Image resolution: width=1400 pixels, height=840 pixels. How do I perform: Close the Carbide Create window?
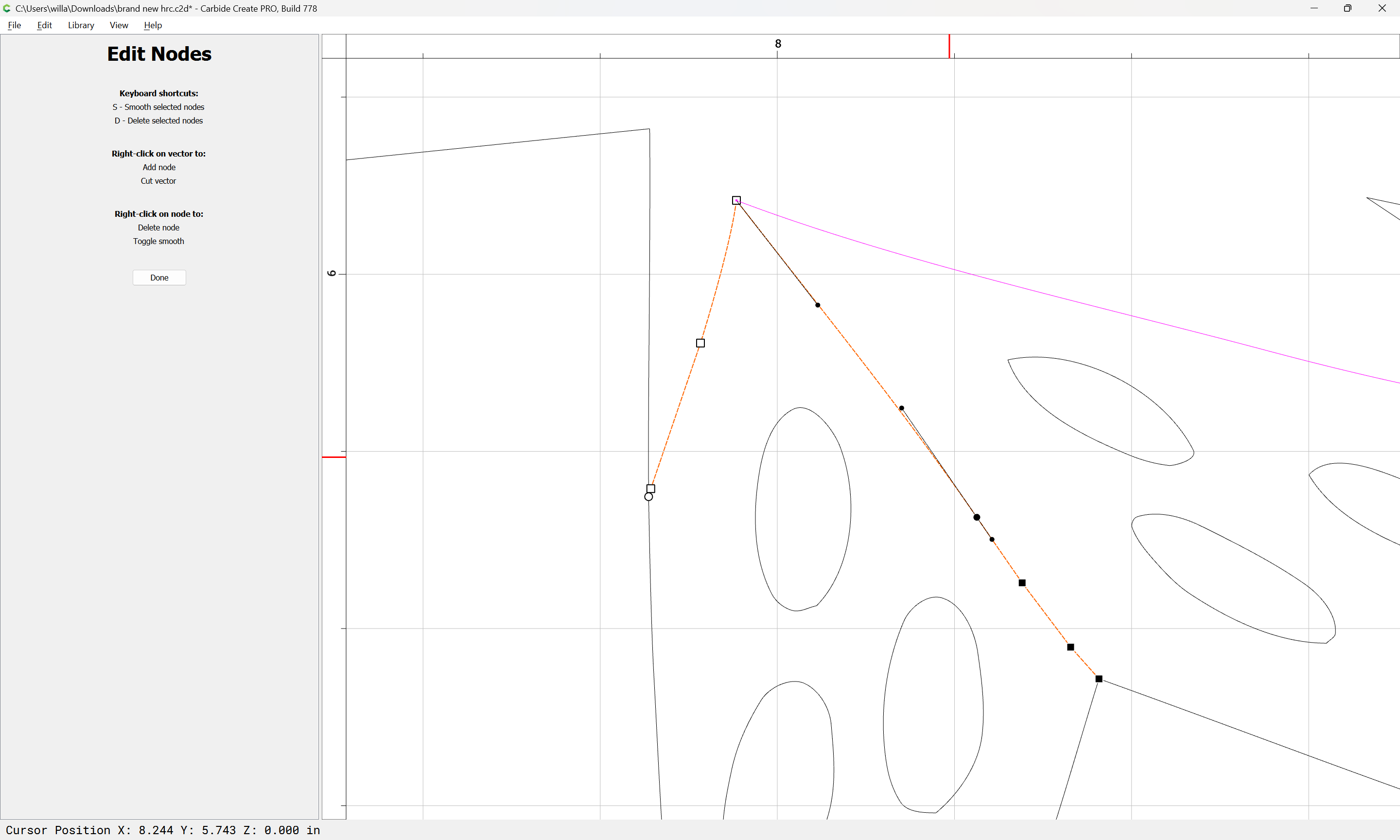click(1382, 8)
